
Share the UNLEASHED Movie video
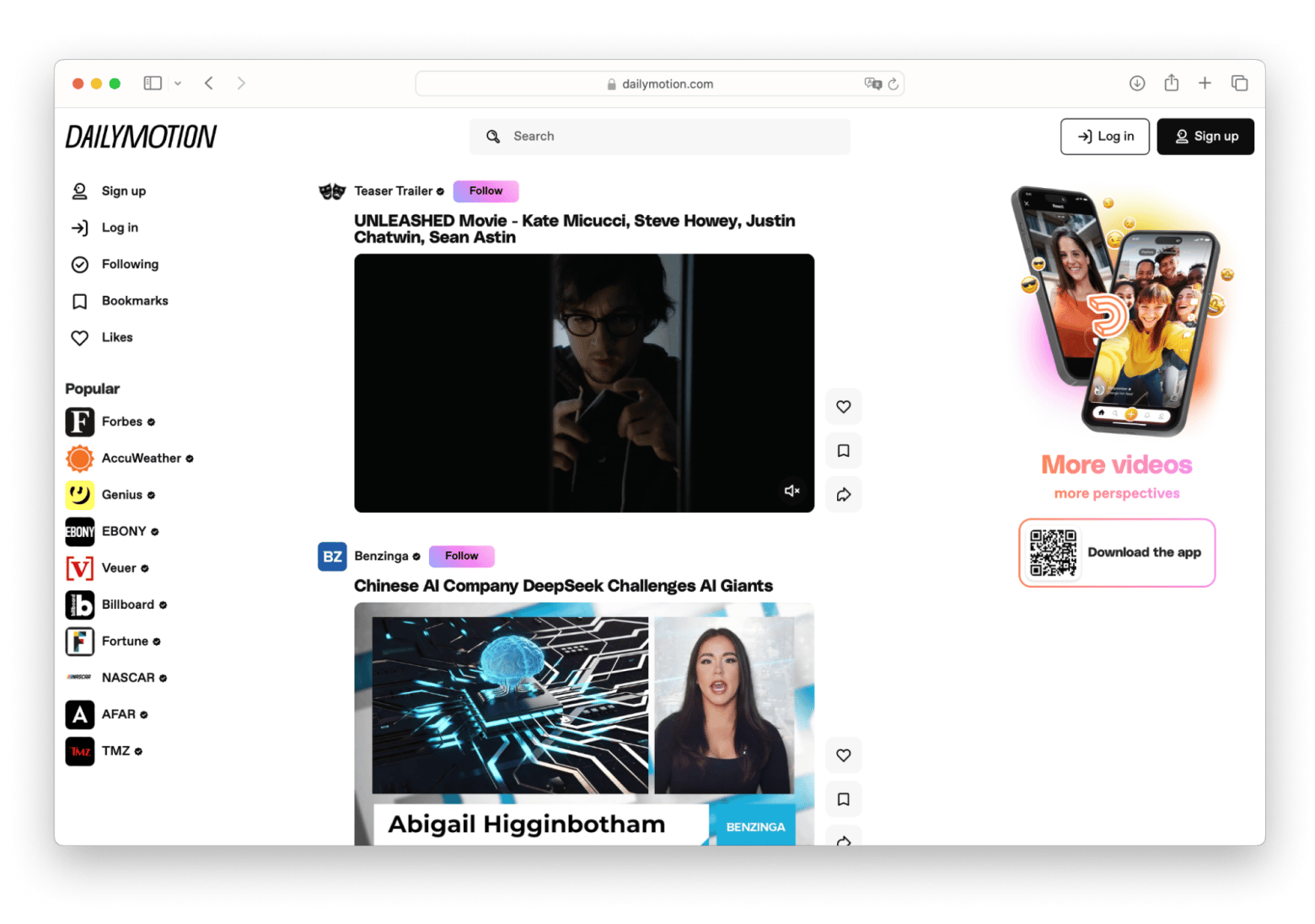point(843,495)
